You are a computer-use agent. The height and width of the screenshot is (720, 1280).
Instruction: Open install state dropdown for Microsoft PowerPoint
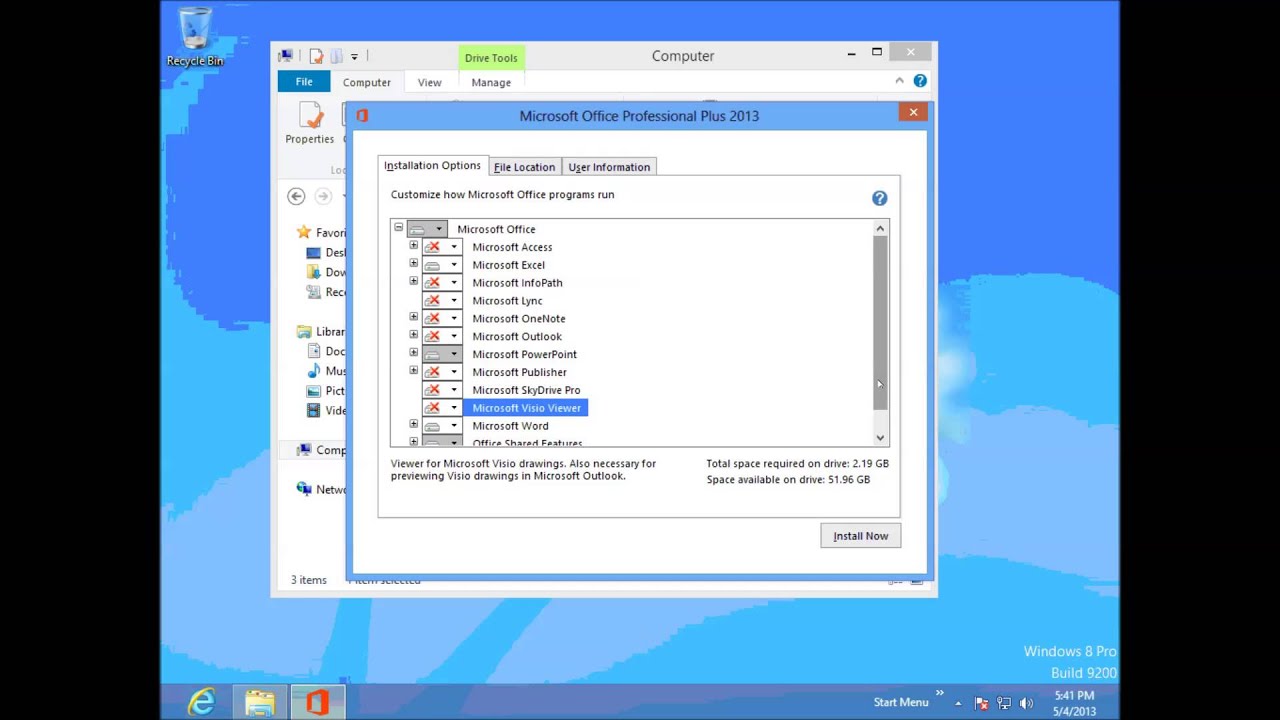tap(442, 354)
